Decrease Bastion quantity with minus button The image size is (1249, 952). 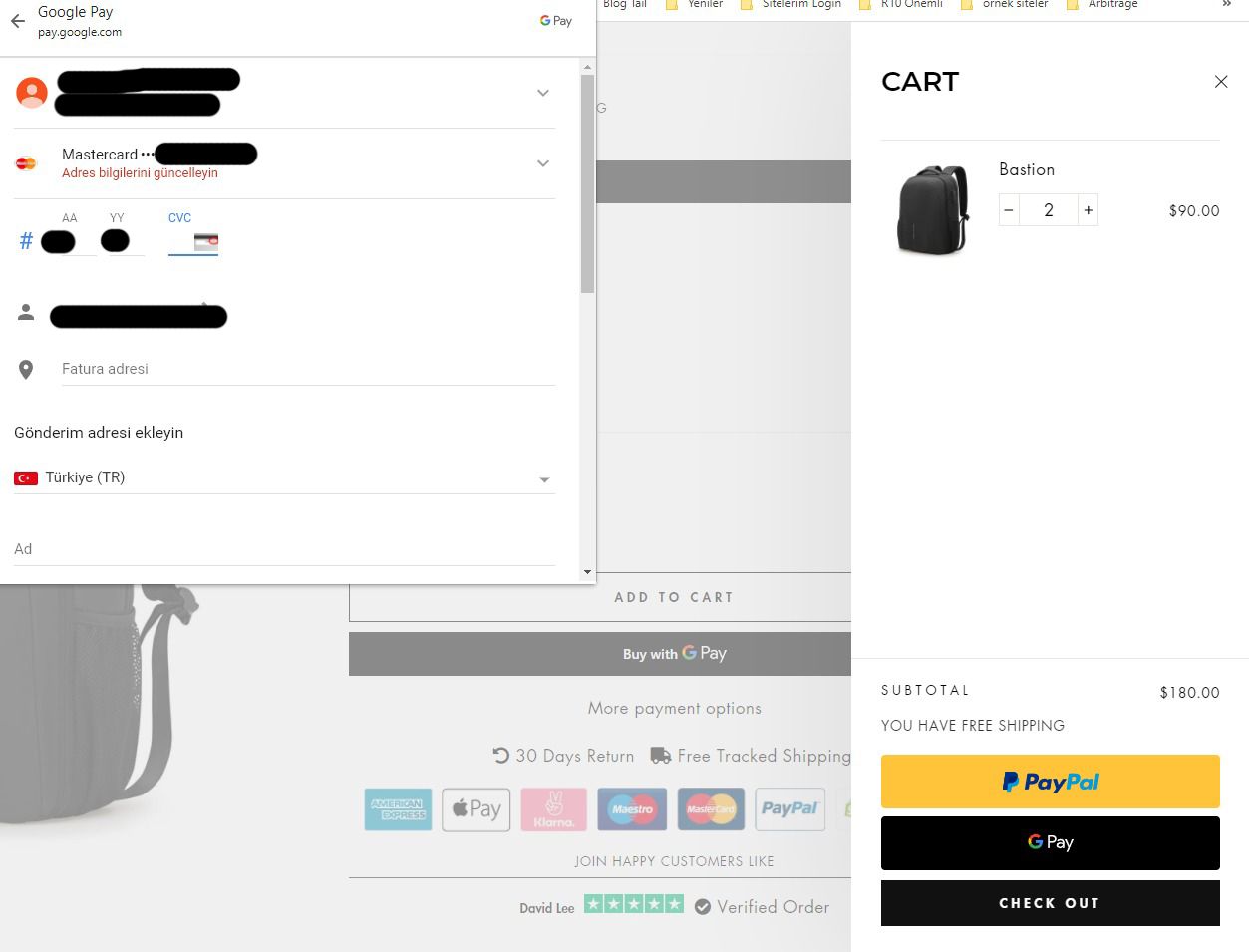[1009, 210]
